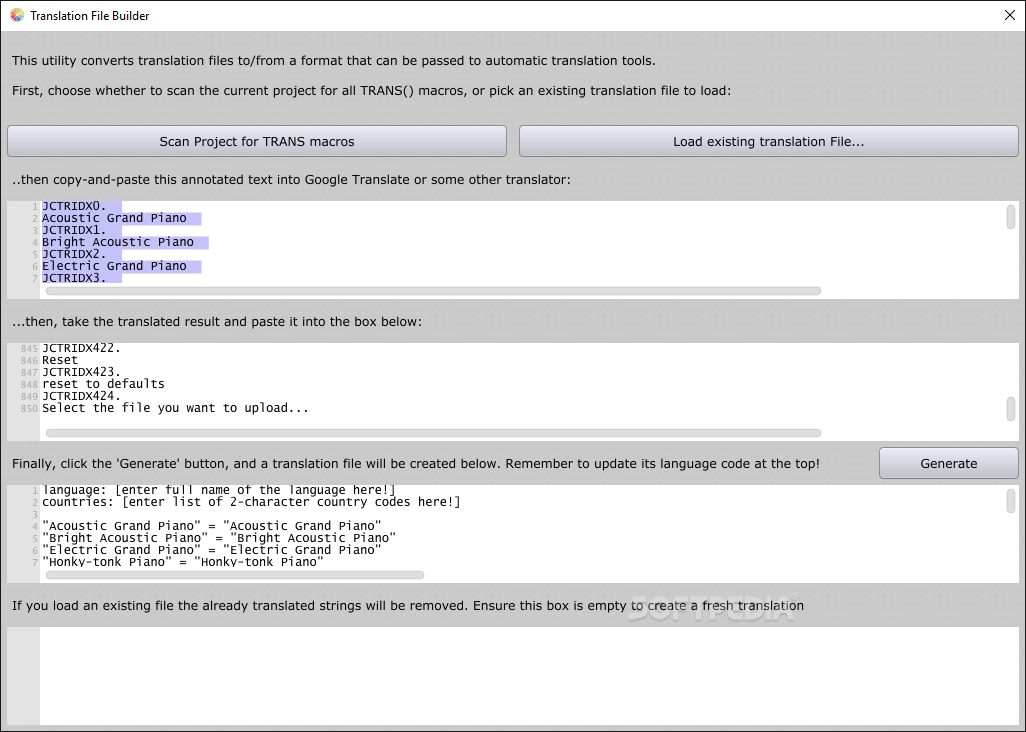Click line 'JCTRIDX1.' in annotated text

click(74, 230)
